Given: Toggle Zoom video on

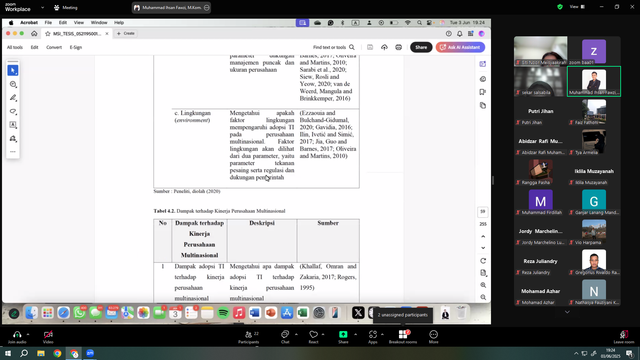Looking at the screenshot, I should [x=48, y=337].
